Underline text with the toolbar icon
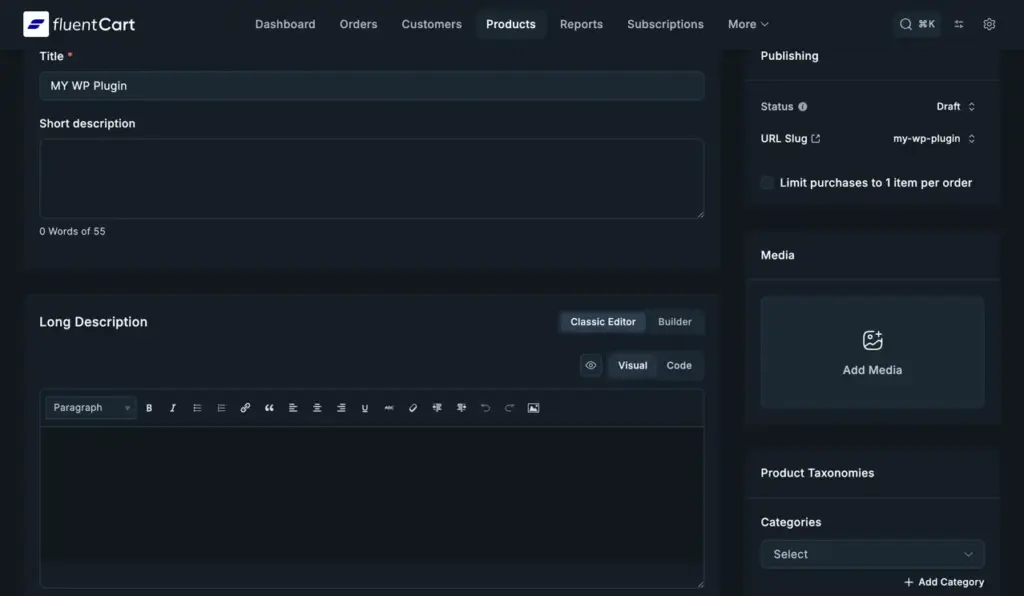The height and width of the screenshot is (596, 1024). 365,408
